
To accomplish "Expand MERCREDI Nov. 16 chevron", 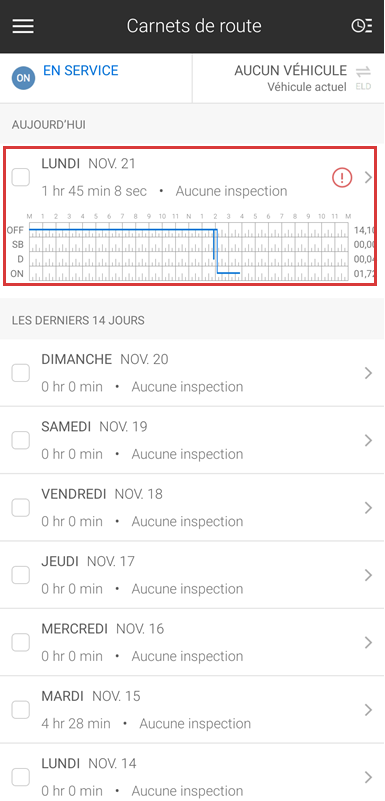I will pos(368,643).
